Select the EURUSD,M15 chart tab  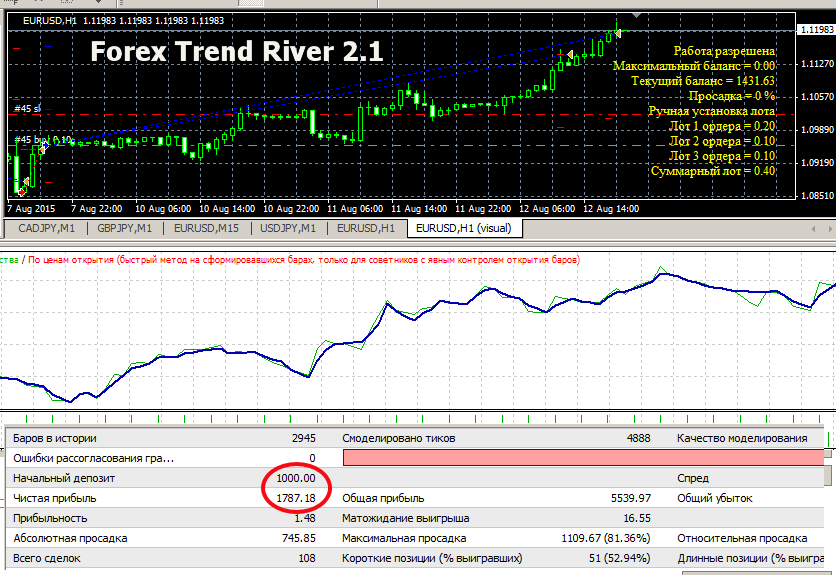(206, 228)
